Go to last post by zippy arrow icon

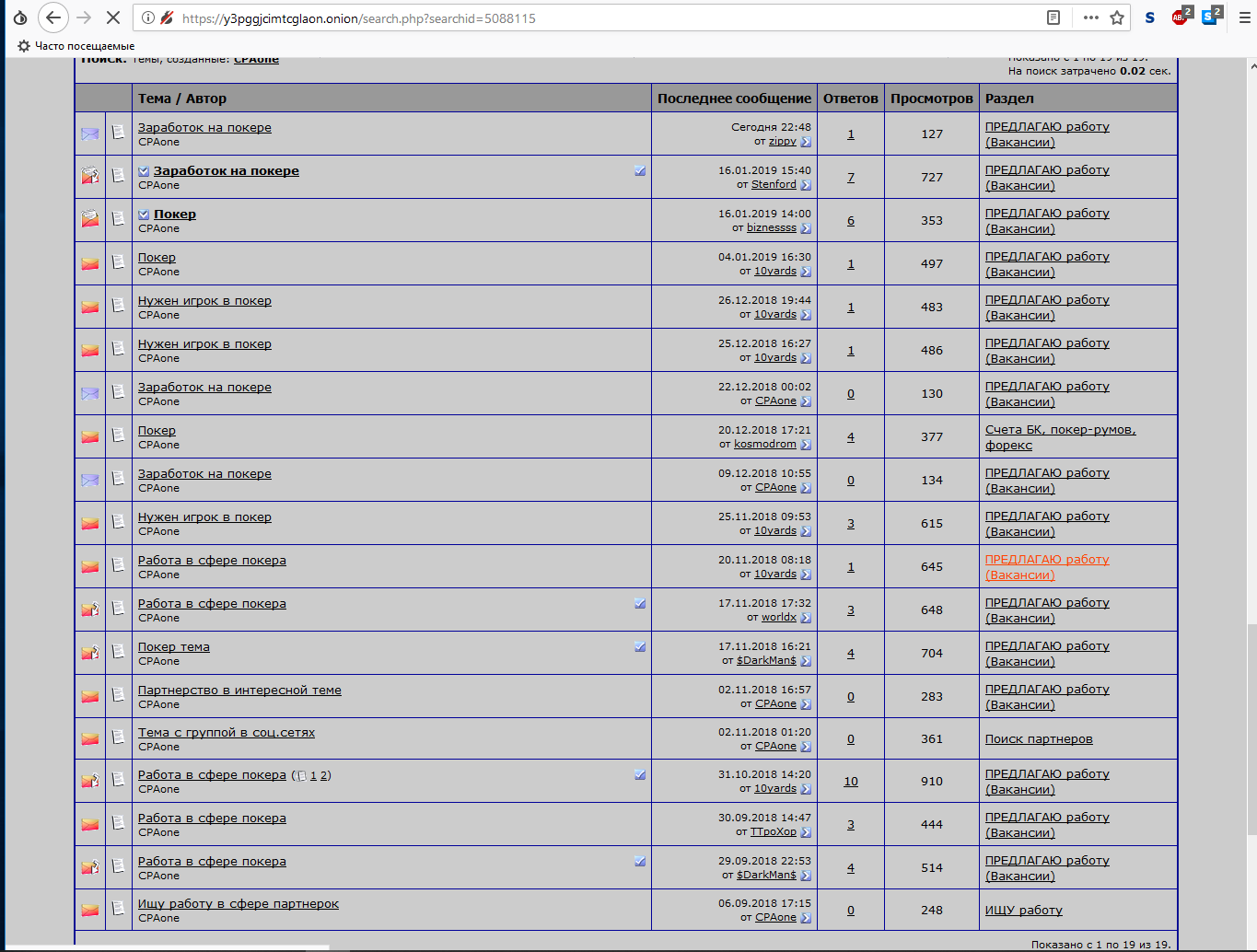point(806,142)
